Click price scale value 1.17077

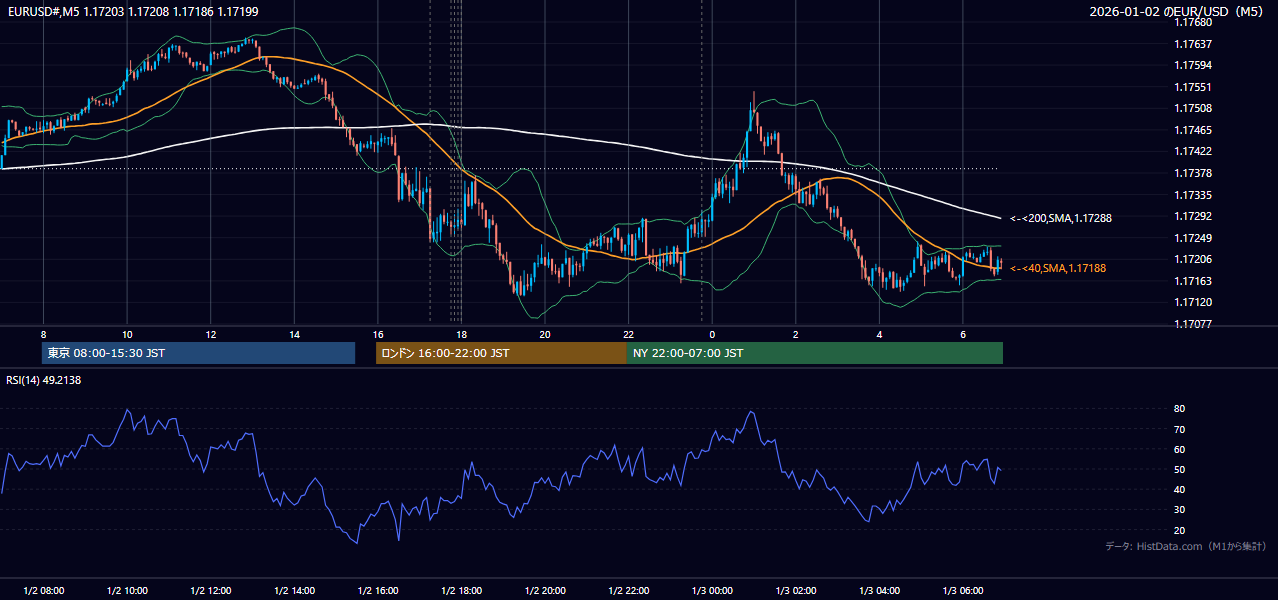(x=1194, y=324)
